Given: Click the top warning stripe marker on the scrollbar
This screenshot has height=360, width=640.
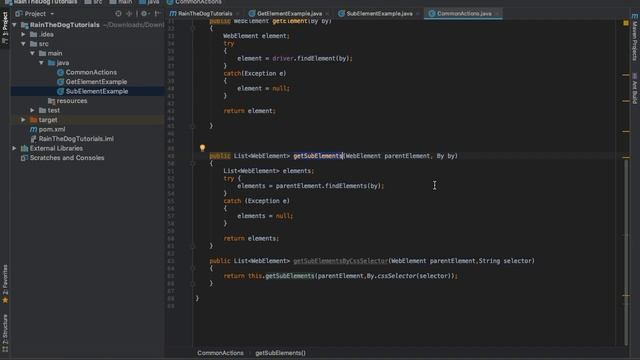Looking at the screenshot, I should point(626,75).
